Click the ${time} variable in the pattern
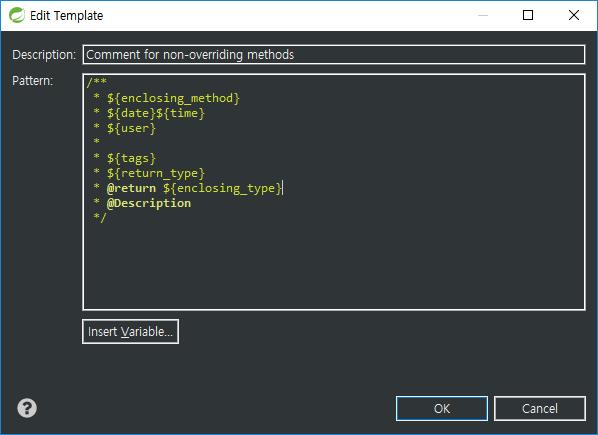The height and width of the screenshot is (435, 598). (x=180, y=113)
